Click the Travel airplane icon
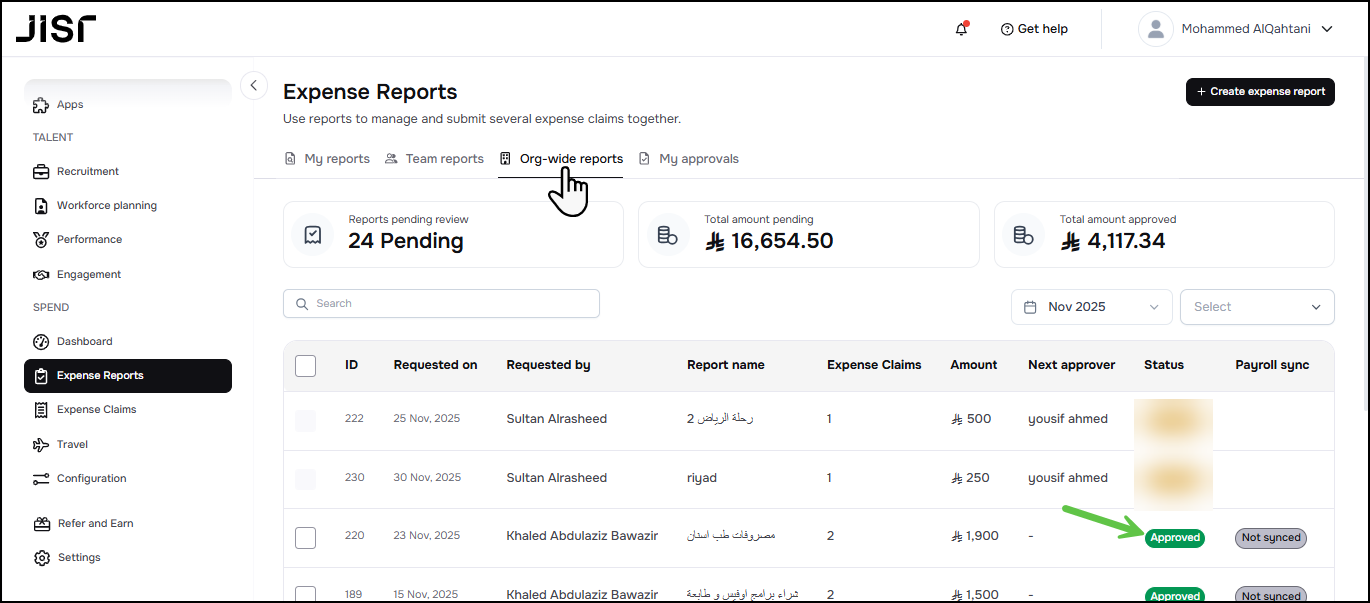Viewport: 1370px width, 603px height. 41,445
